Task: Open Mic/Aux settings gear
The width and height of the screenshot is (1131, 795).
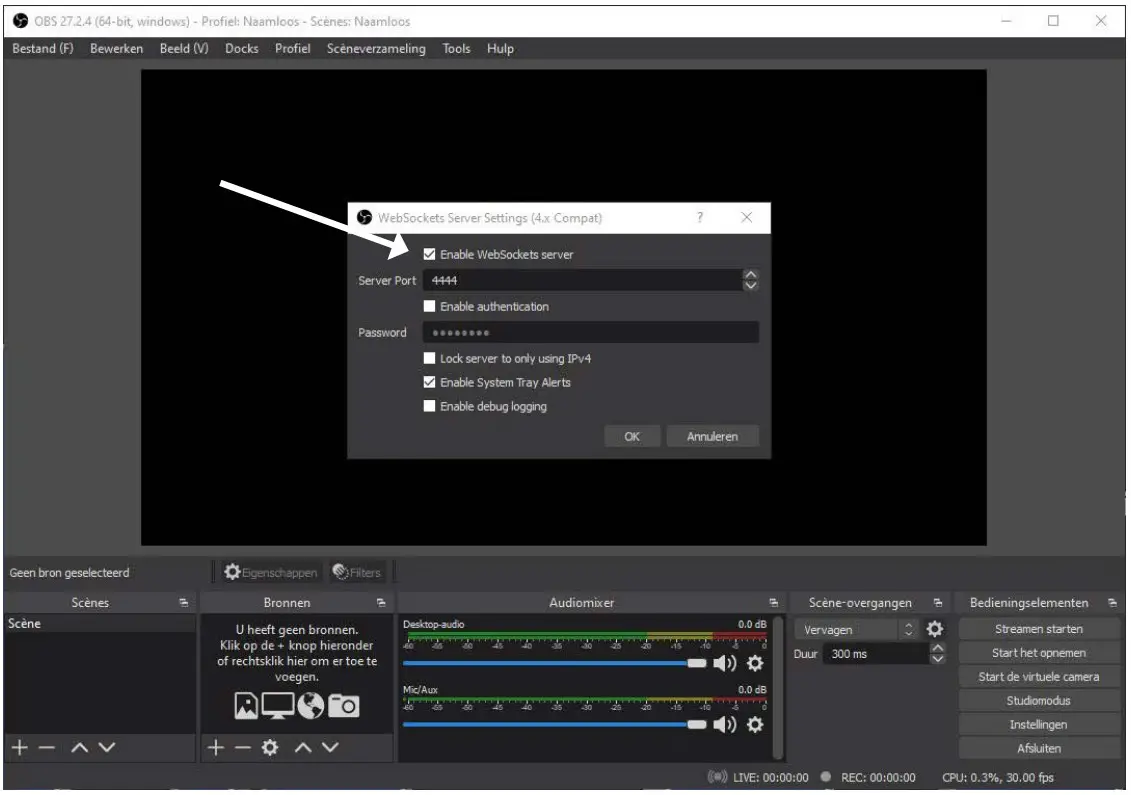Action: coord(755,724)
